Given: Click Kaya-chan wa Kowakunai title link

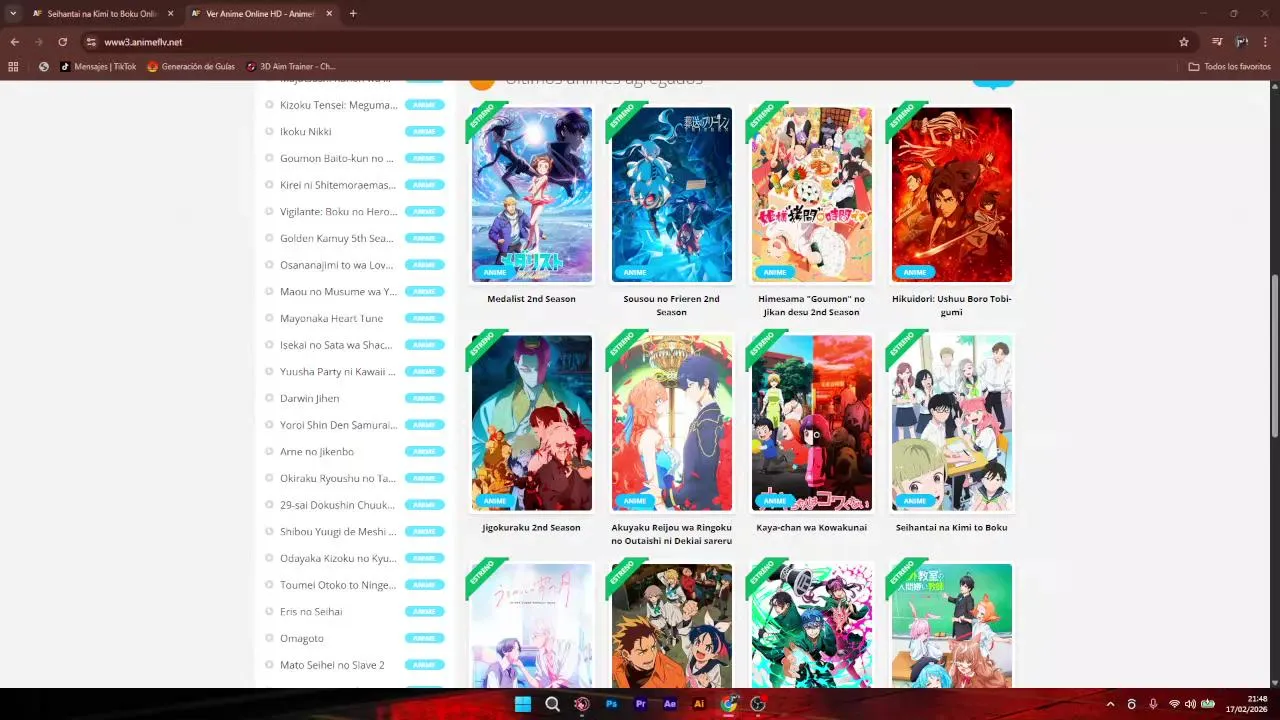Looking at the screenshot, I should click(812, 528).
